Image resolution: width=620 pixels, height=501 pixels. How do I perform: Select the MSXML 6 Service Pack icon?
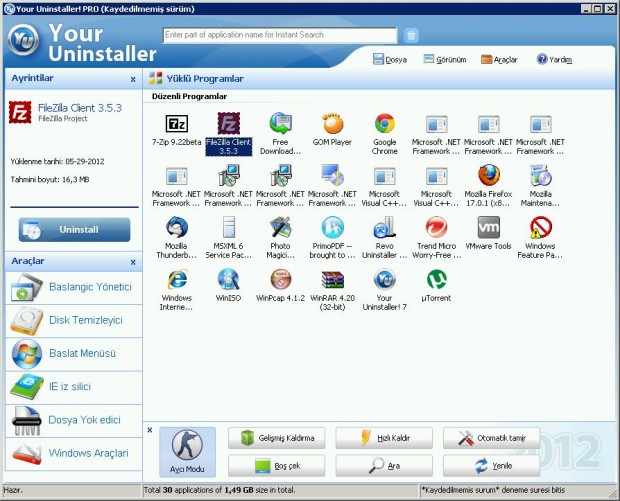[229, 227]
